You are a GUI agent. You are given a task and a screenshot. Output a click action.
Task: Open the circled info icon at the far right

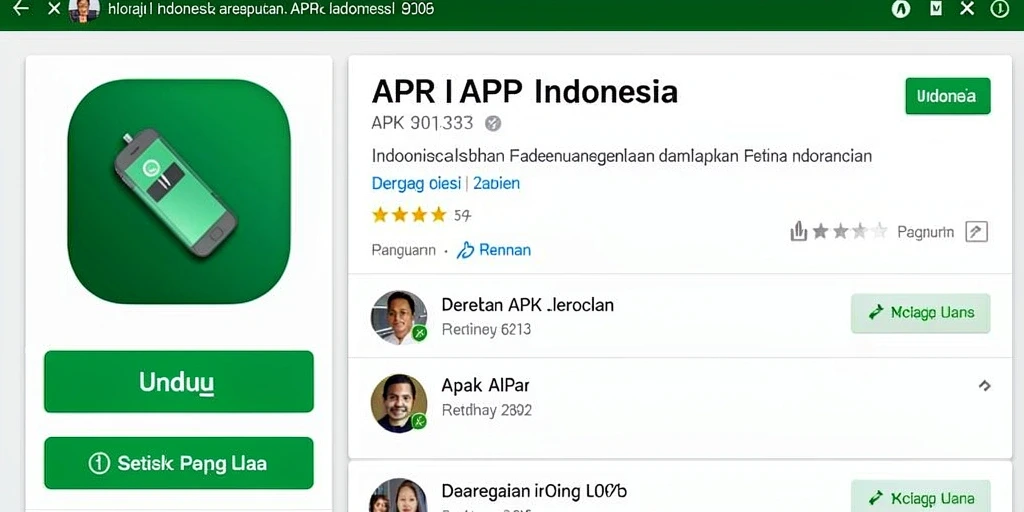[x=1000, y=9]
